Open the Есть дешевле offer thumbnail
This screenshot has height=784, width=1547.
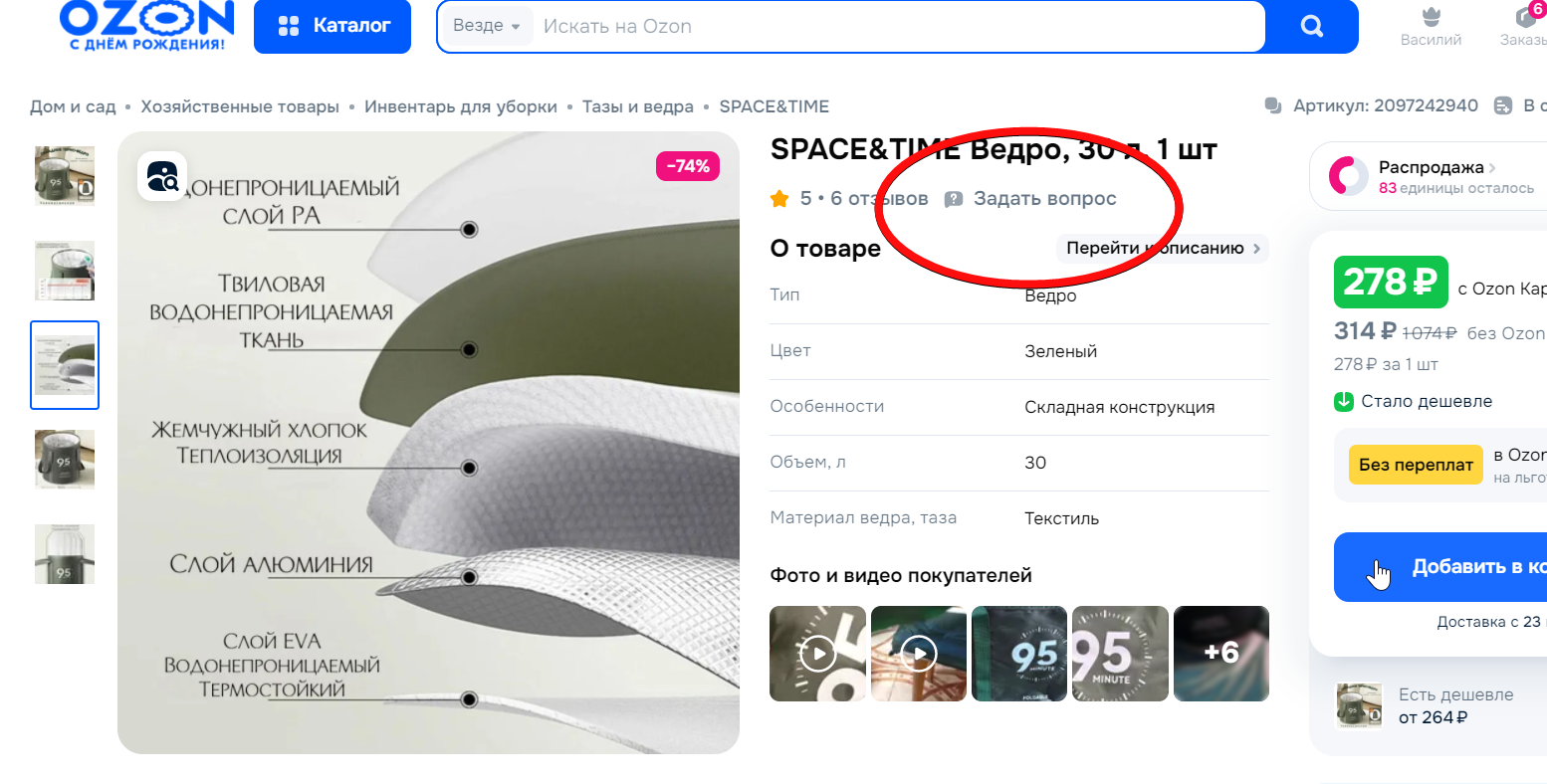[1359, 706]
